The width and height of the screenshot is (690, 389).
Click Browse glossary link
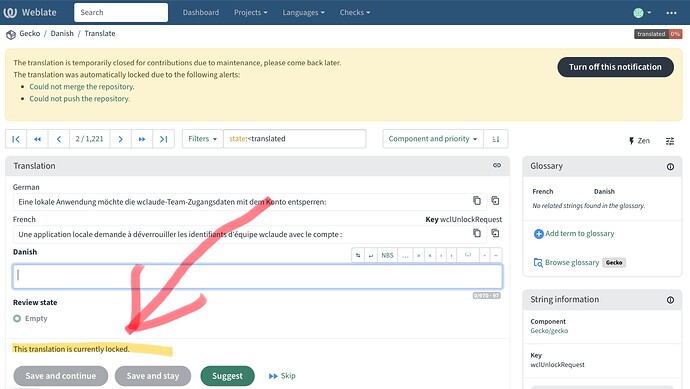[x=572, y=262]
